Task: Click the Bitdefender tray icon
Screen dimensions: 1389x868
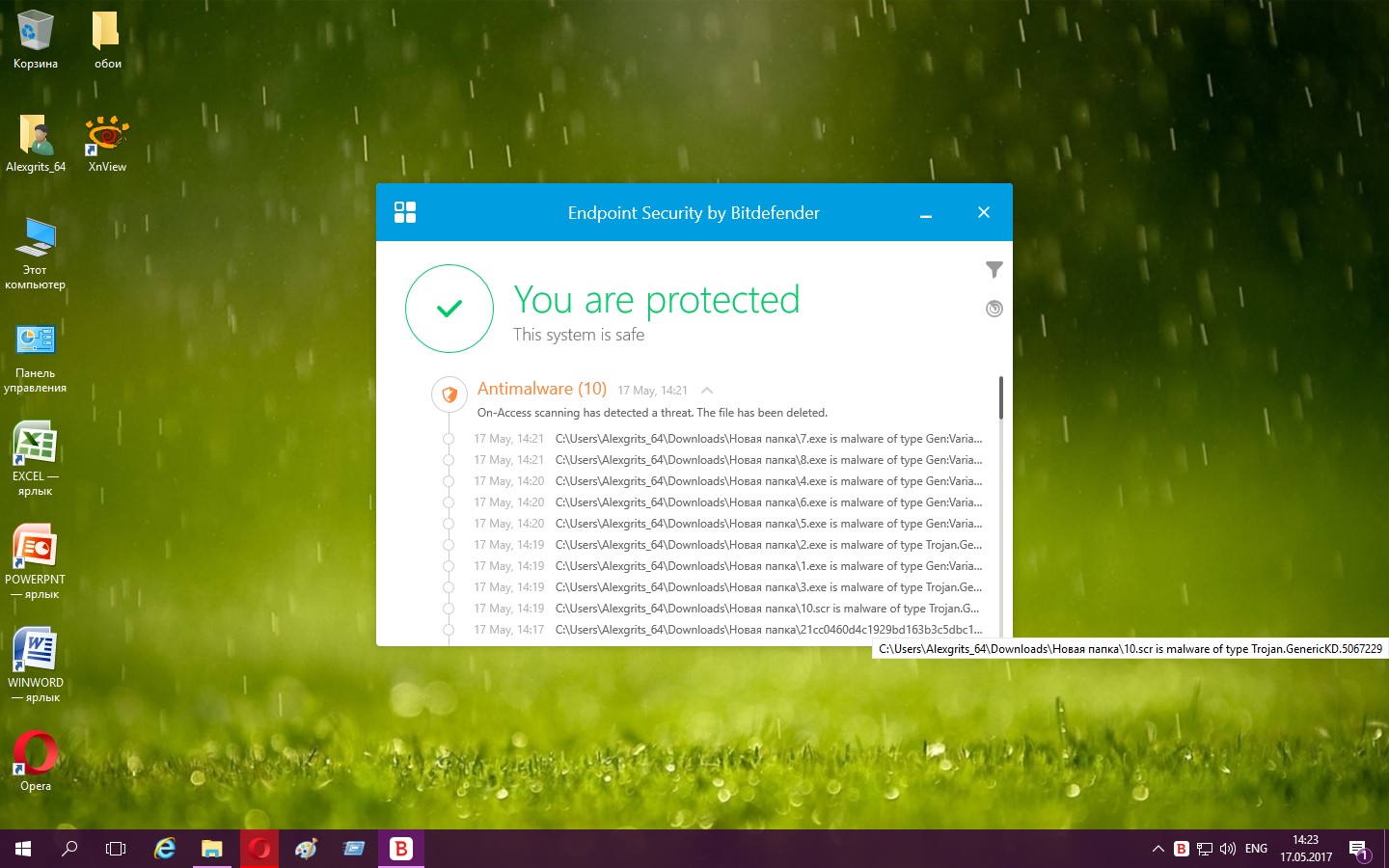Action: coord(1182,849)
